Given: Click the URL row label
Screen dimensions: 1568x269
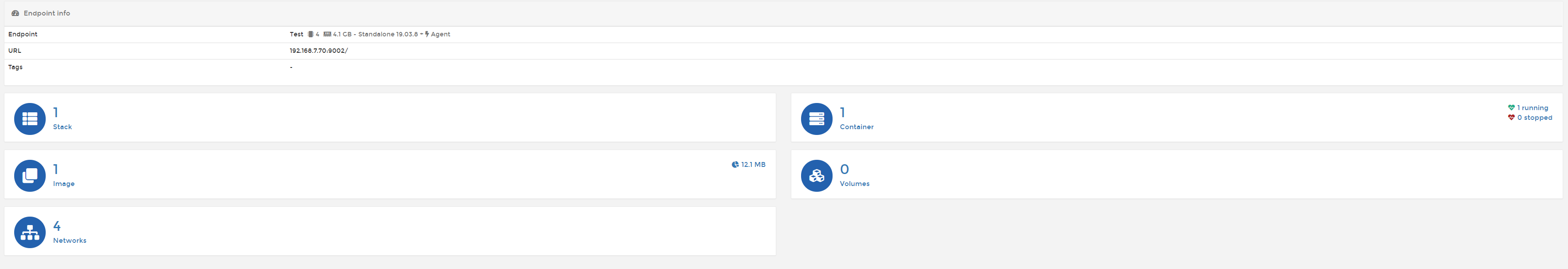Looking at the screenshot, I should [15, 51].
